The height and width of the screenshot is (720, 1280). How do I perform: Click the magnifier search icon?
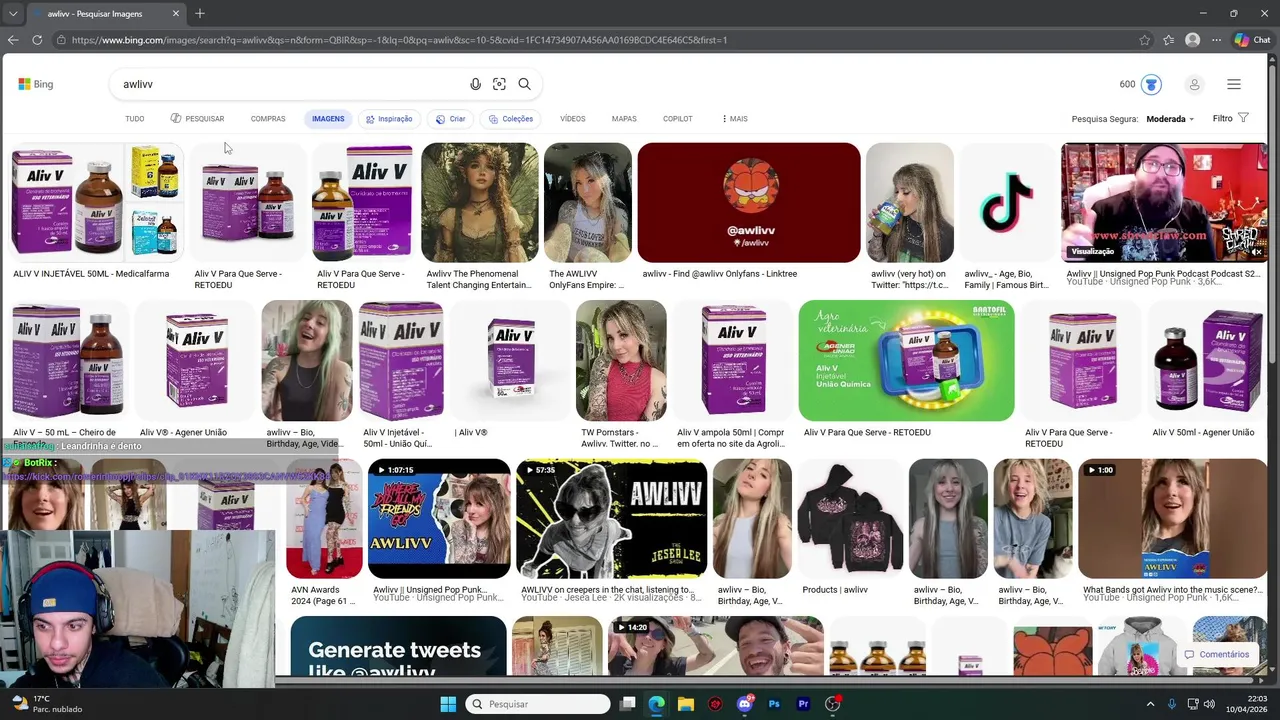(524, 84)
